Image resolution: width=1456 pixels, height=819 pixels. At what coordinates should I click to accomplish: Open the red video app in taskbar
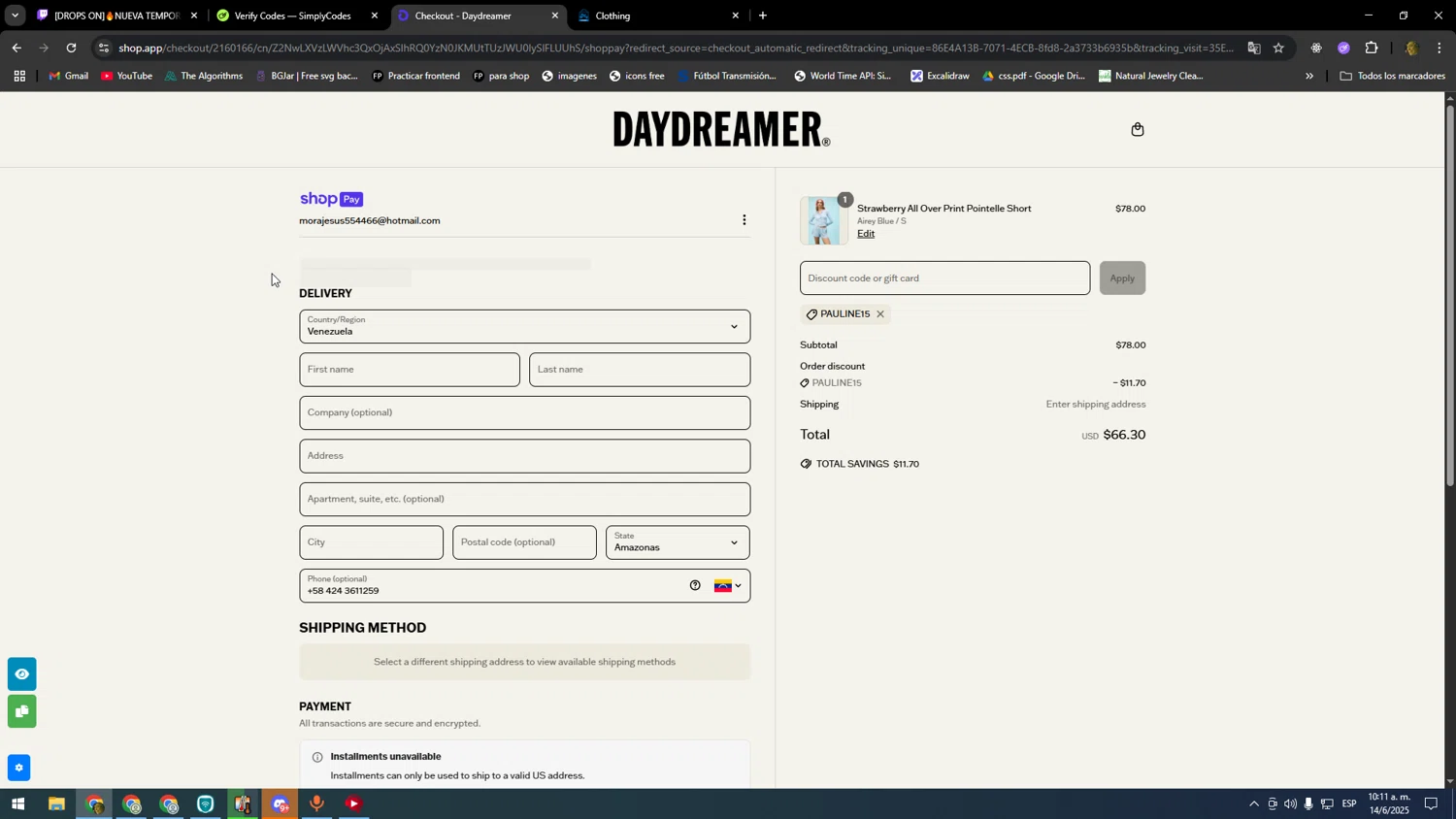[354, 803]
